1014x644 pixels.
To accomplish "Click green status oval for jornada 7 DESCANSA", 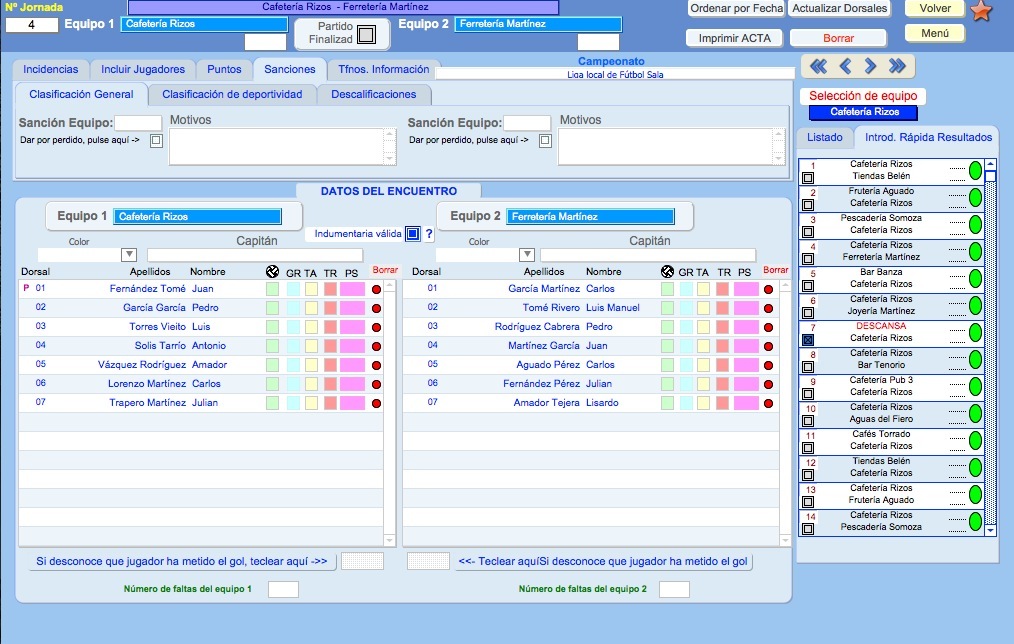I will [x=975, y=332].
